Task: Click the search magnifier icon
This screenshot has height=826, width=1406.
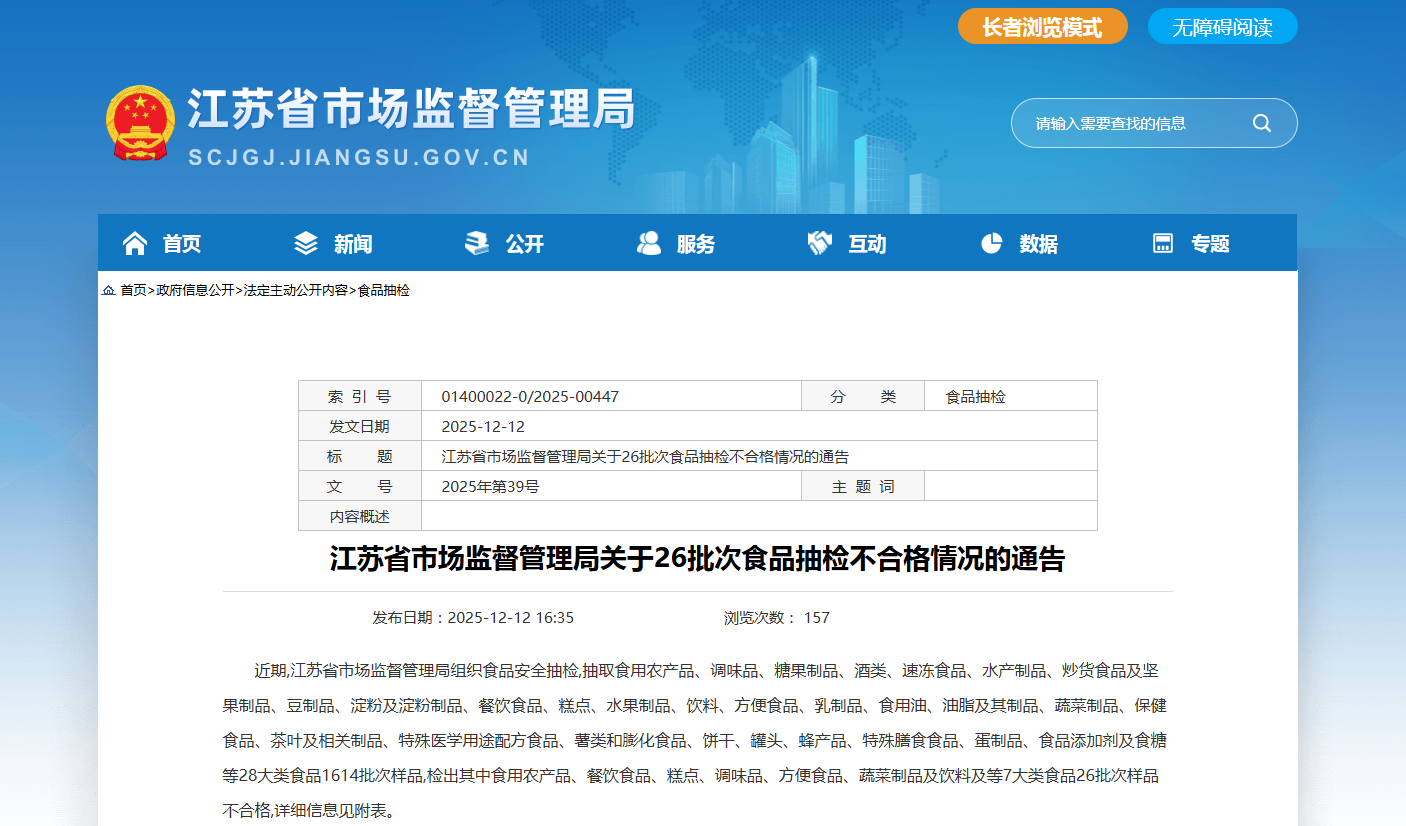Action: 1261,123
